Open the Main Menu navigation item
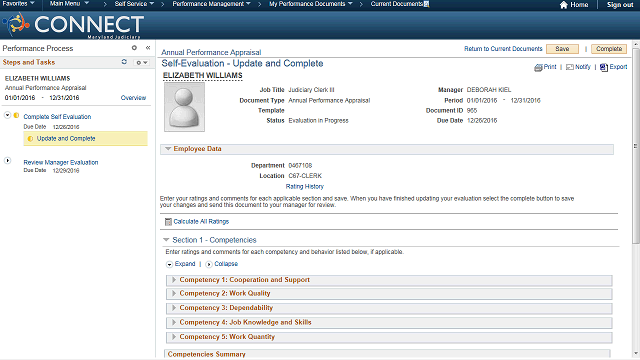 tap(69, 4)
